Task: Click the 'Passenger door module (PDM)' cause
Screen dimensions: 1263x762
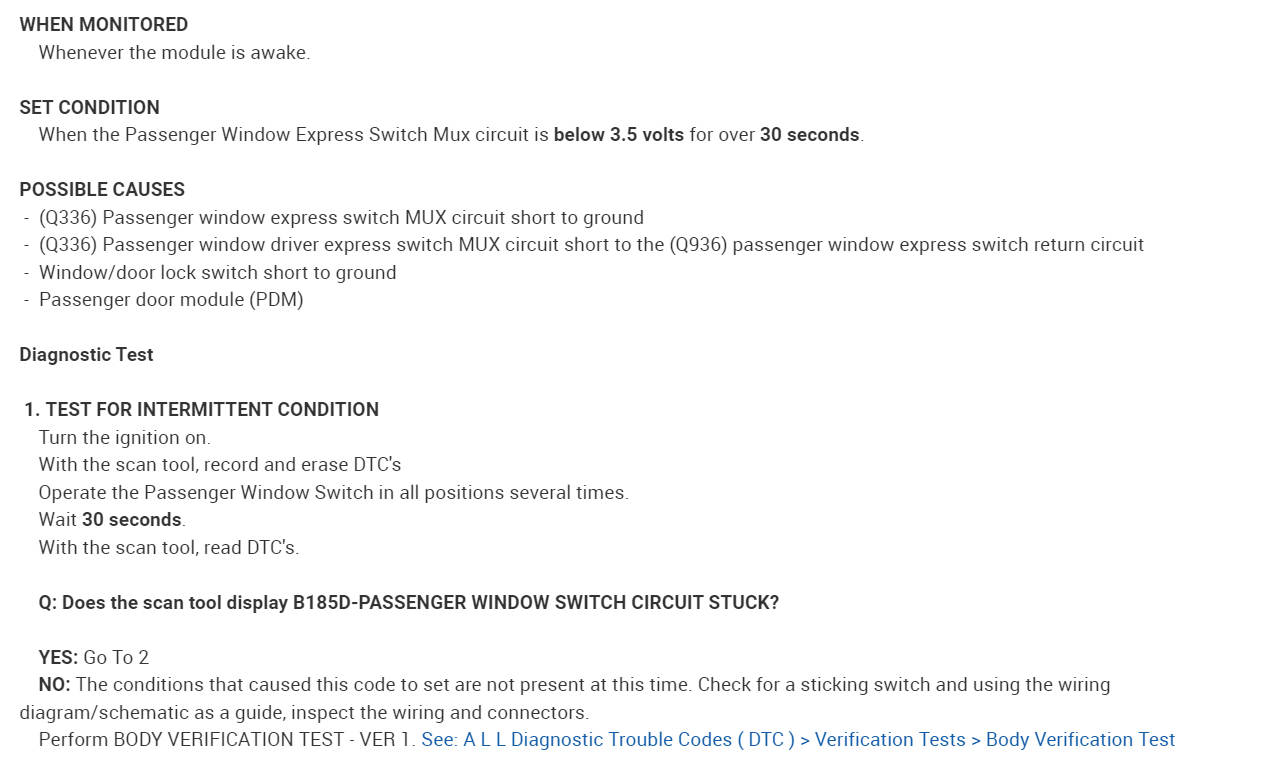Action: click(x=170, y=299)
